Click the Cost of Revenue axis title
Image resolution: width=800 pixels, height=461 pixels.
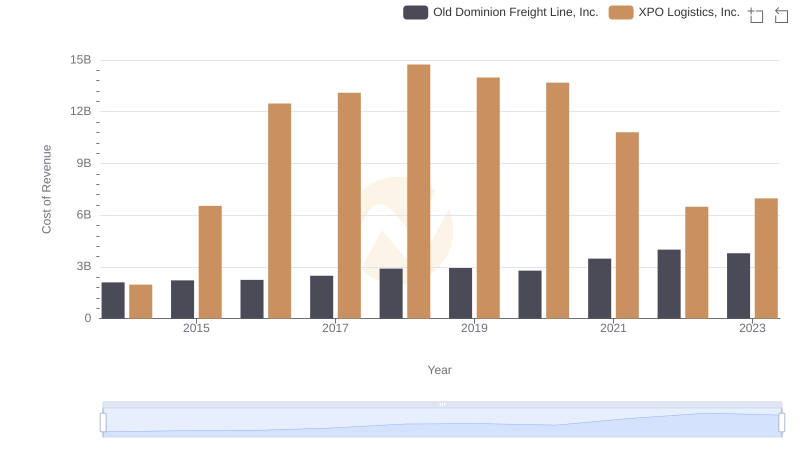[46, 189]
